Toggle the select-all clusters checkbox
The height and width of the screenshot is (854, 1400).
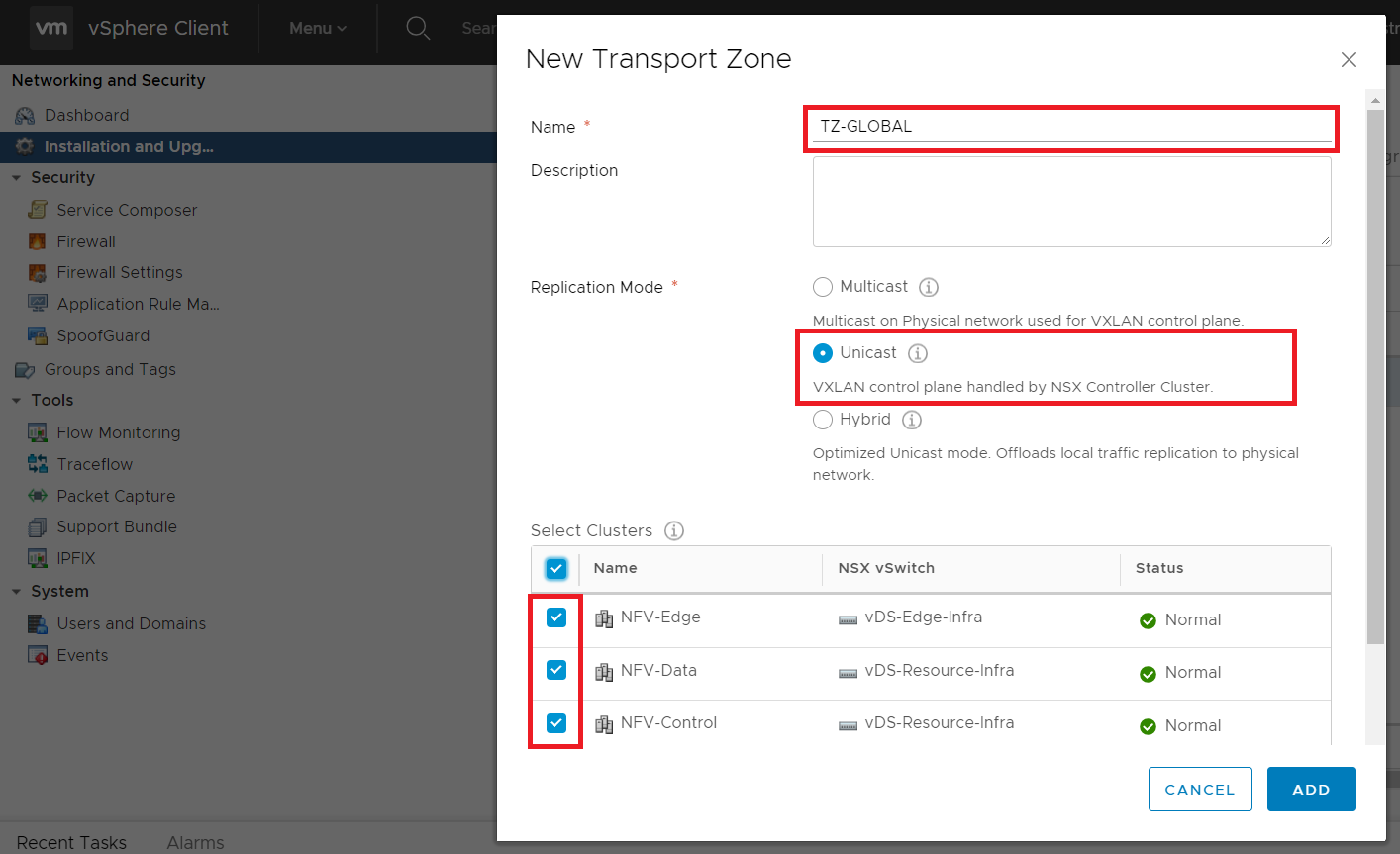(x=556, y=569)
